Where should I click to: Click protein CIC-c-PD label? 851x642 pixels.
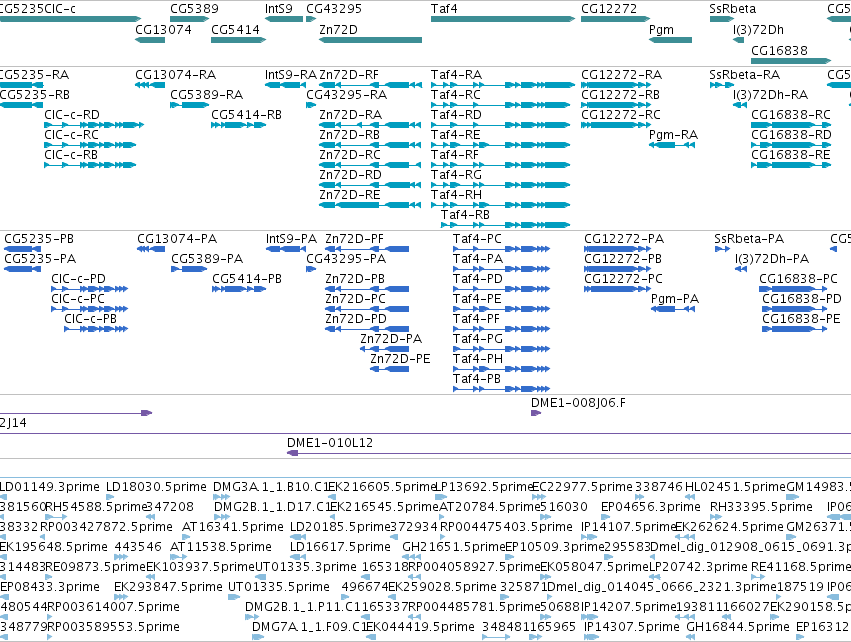coord(78,278)
